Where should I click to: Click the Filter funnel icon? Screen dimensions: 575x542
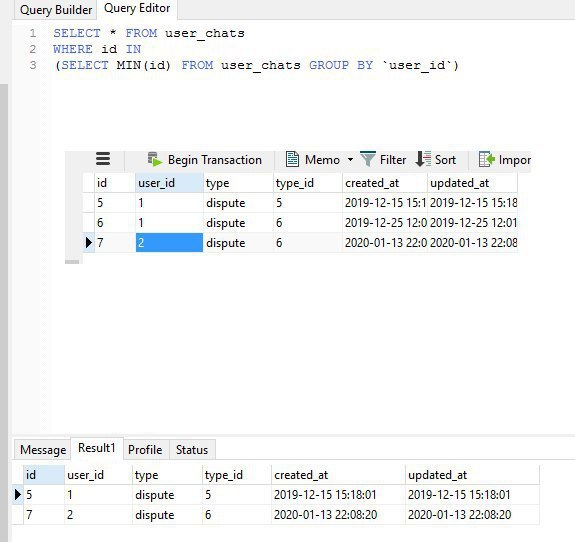[x=368, y=159]
